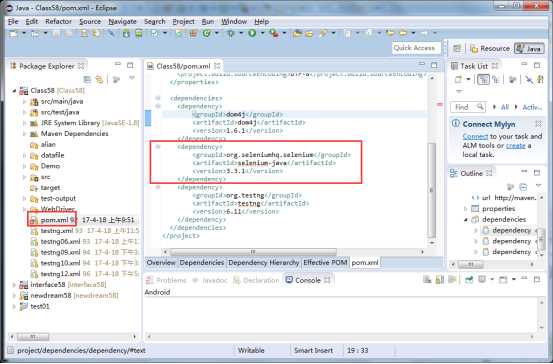
Task: Fold the selenium dependency block in gutter
Action: (x=158, y=146)
